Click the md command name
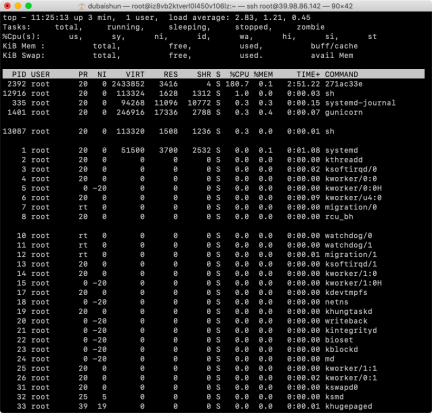The image size is (432, 413). (330, 359)
